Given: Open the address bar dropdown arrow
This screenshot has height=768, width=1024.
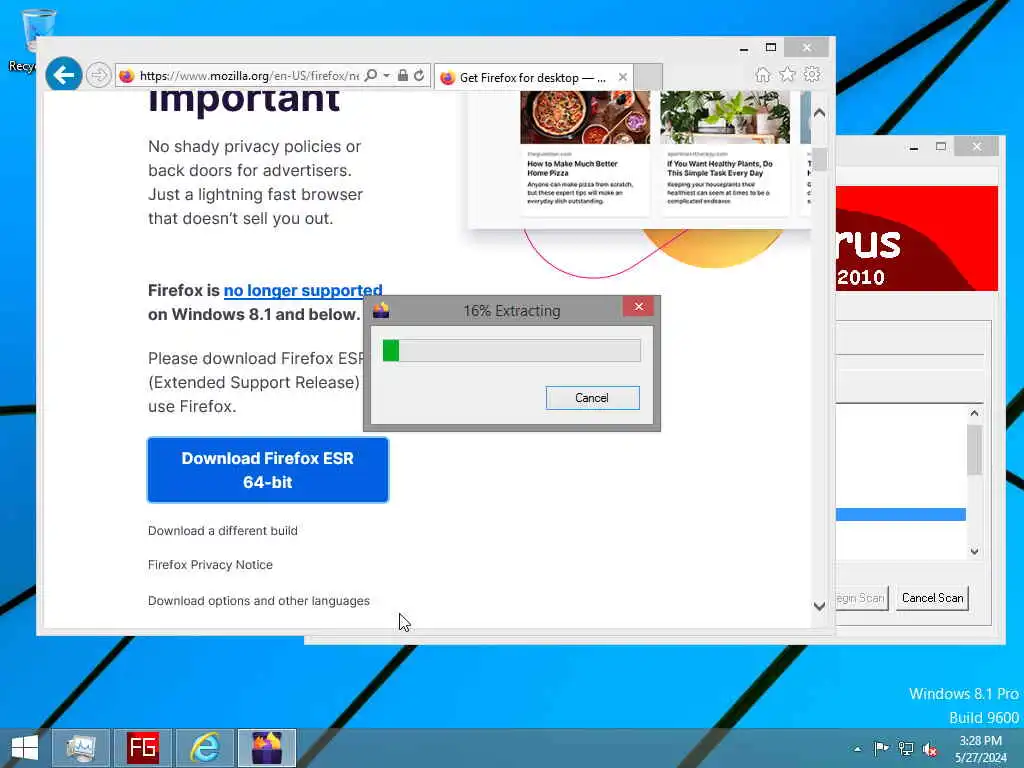Looking at the screenshot, I should tap(387, 76).
